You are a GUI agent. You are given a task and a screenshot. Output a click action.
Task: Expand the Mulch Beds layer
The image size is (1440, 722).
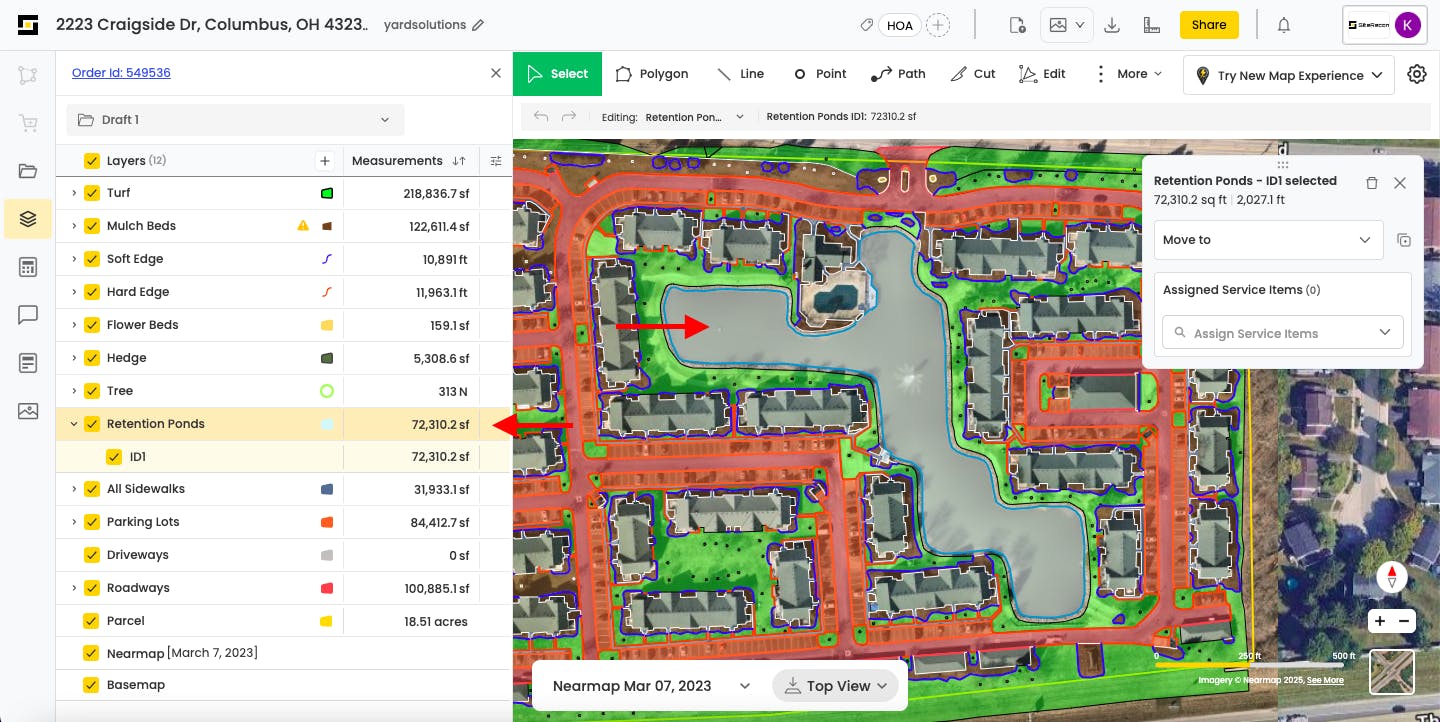pos(74,226)
